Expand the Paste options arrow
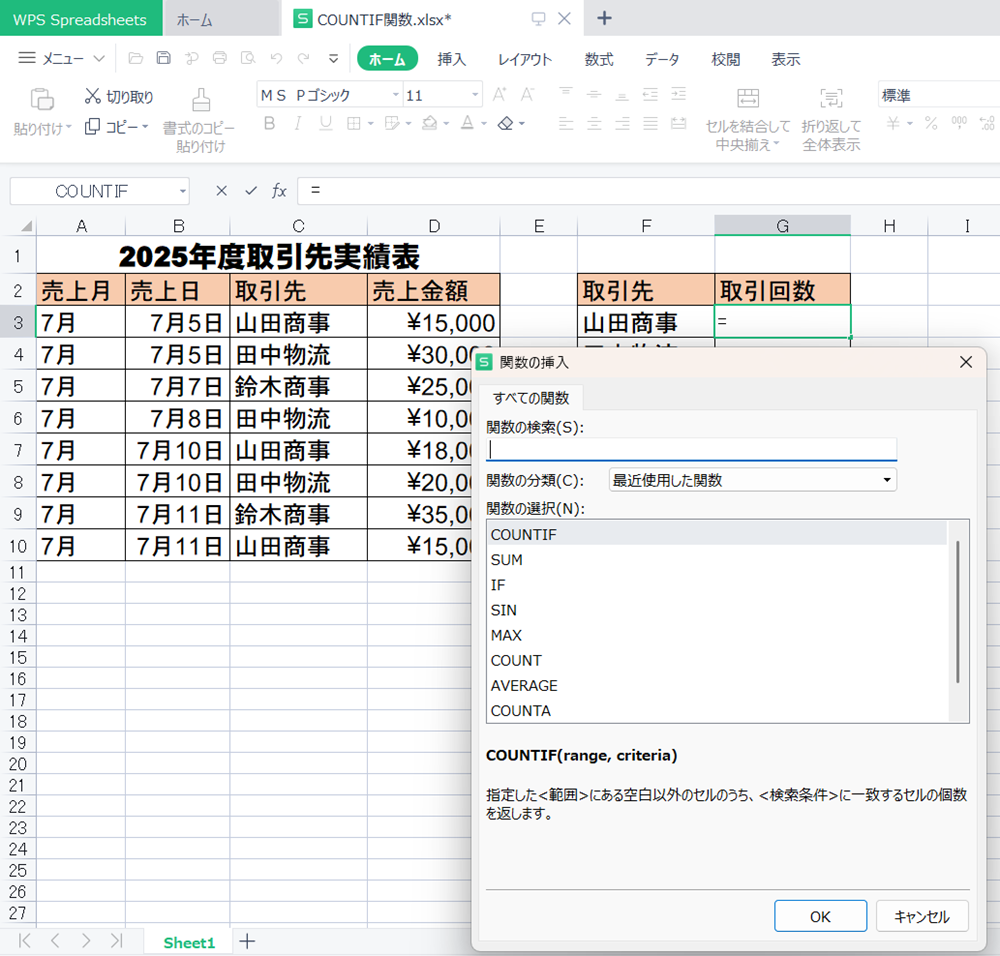This screenshot has height=956, width=1000. 68,127
